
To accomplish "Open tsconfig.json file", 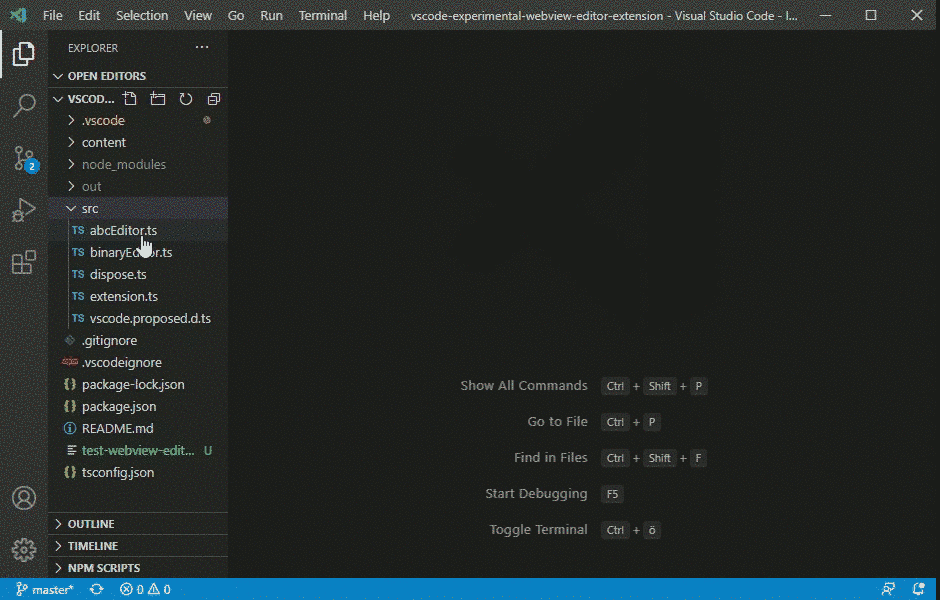I will (138, 472).
